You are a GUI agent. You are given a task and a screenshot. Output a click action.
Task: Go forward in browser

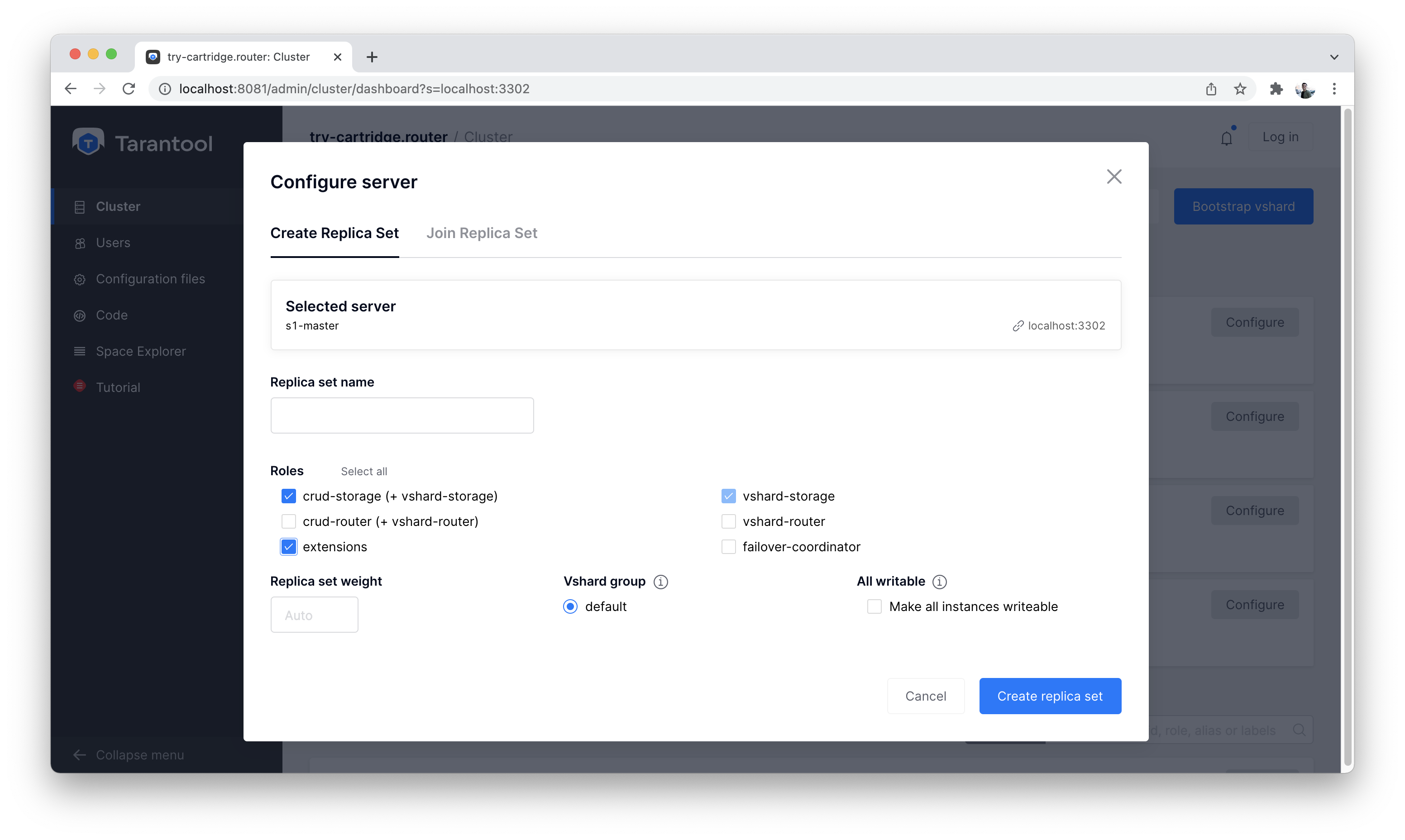coord(100,89)
